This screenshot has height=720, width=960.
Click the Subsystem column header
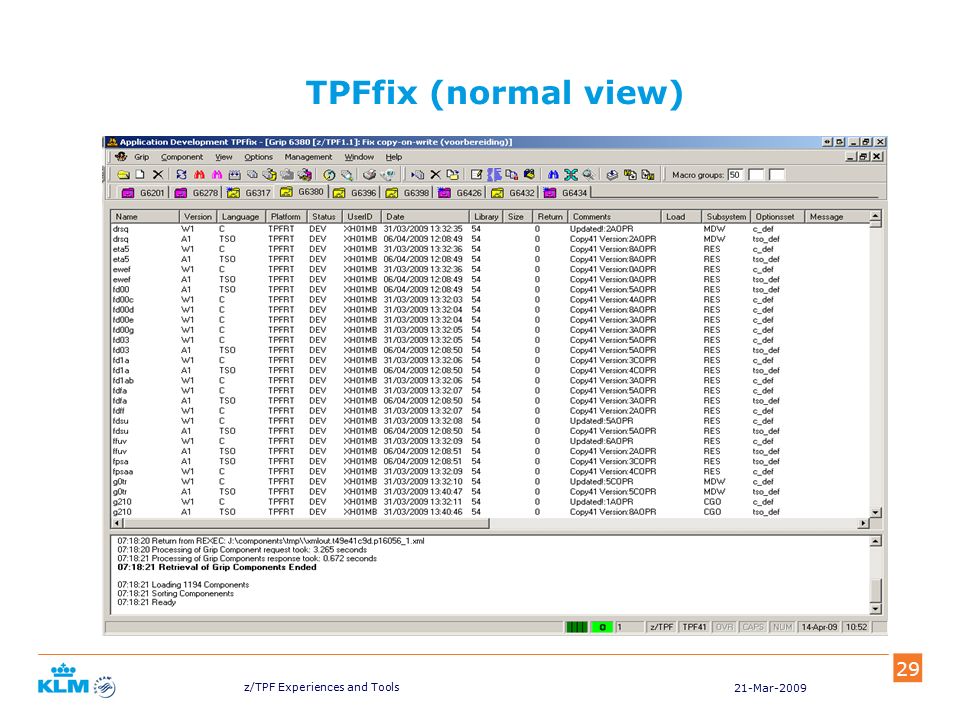(726, 217)
